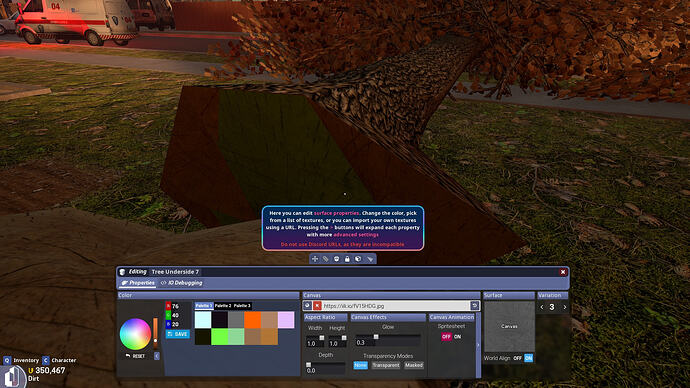This screenshot has width=690, height=388.
Task: Turn Spritesheet ON
Action: coord(458,337)
